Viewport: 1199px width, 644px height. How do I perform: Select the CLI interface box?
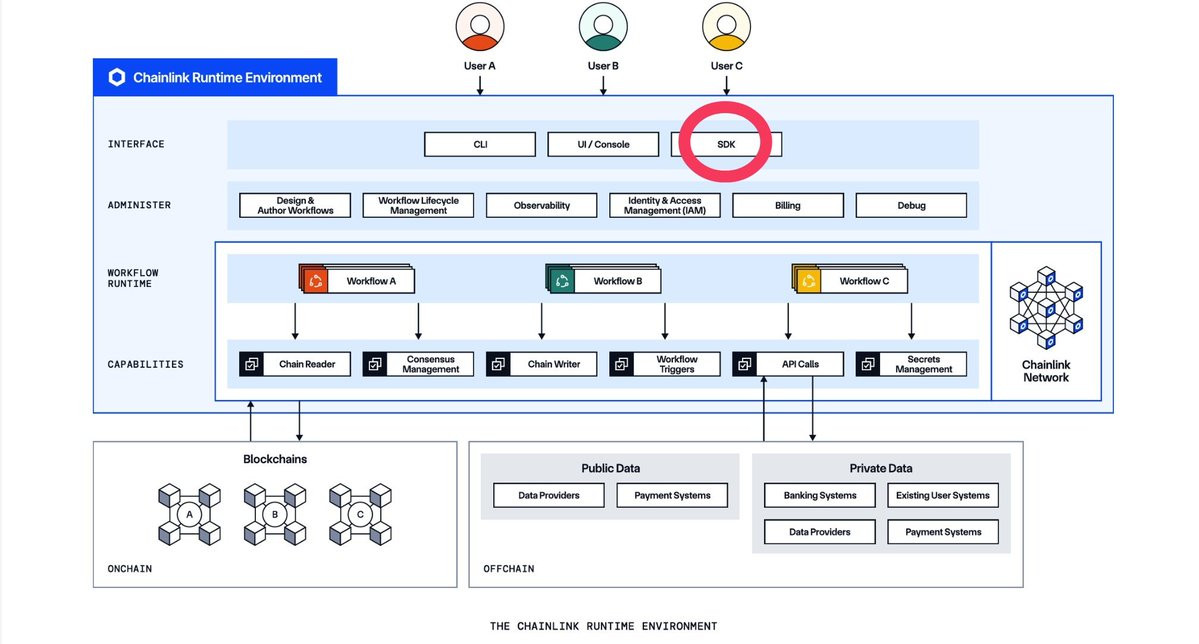click(x=480, y=145)
